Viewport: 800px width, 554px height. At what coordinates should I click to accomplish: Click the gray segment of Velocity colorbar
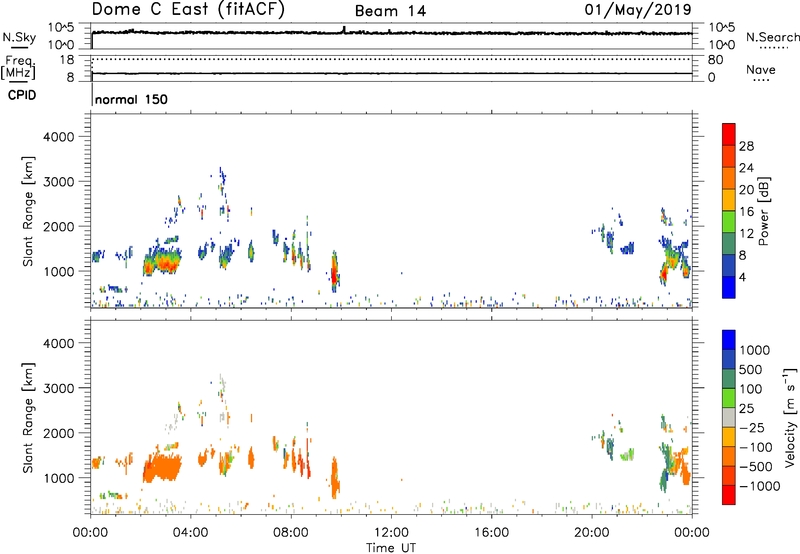tap(729, 417)
